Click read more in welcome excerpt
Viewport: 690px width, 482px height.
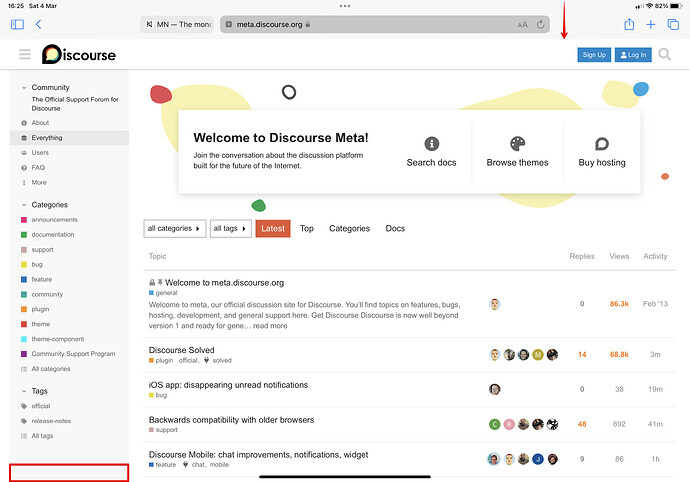[x=270, y=326]
